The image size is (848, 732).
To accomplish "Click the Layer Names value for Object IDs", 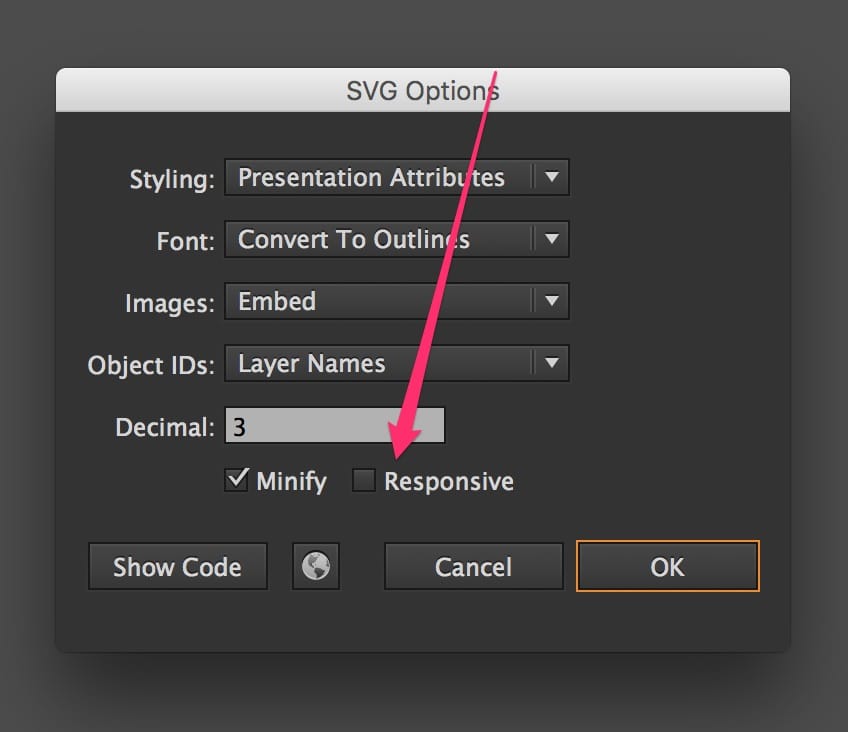I will pyautogui.click(x=311, y=364).
